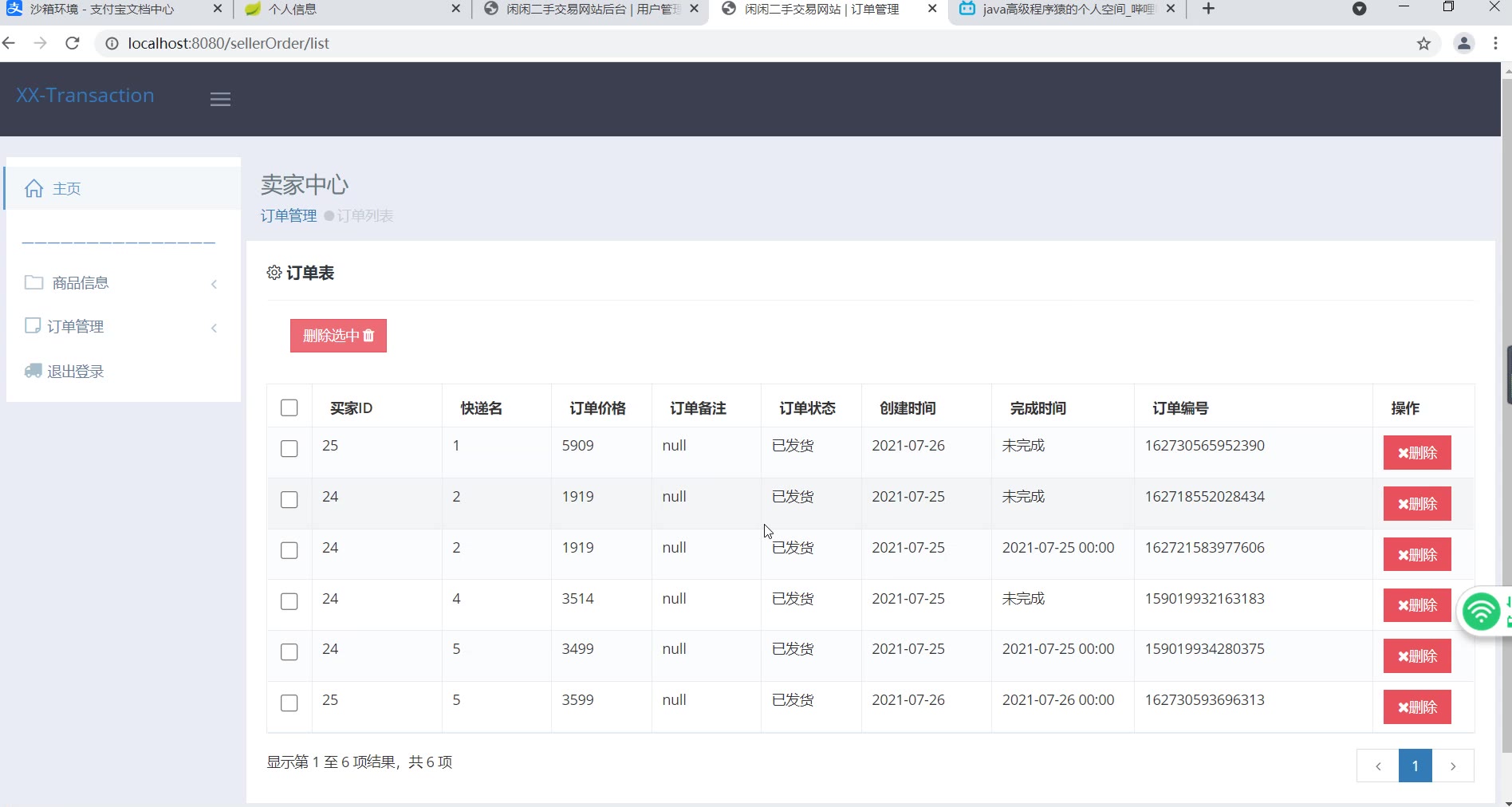
Task: Click the truck icon beside 退出登录
Action: (x=33, y=371)
